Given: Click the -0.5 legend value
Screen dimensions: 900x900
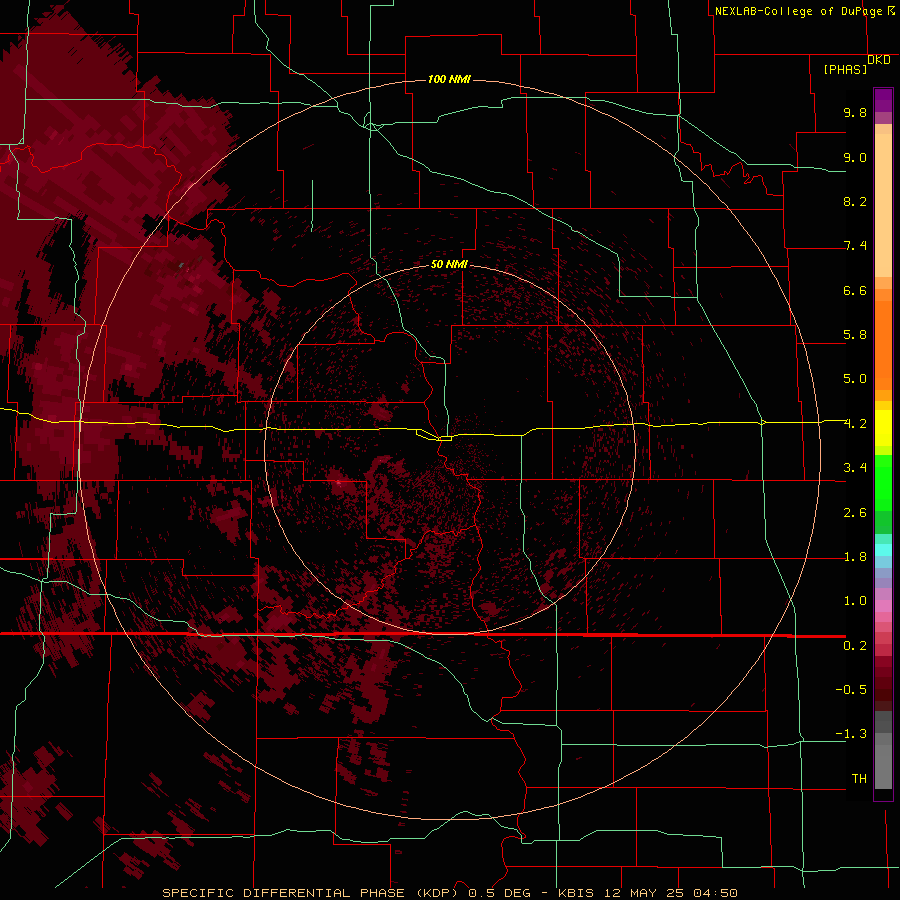Looking at the screenshot, I should coord(851,690).
